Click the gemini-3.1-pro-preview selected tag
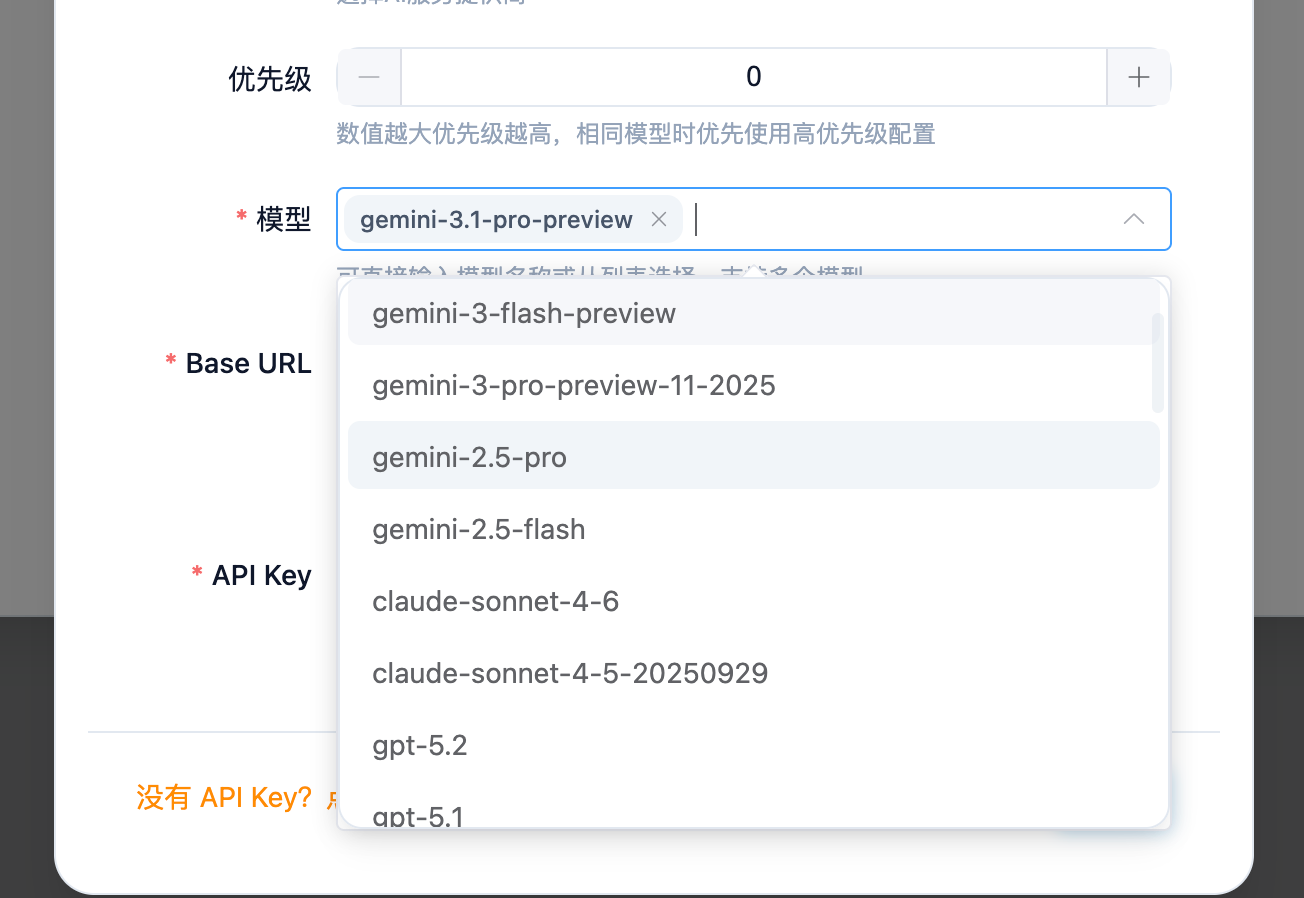The height and width of the screenshot is (898, 1304). click(496, 220)
